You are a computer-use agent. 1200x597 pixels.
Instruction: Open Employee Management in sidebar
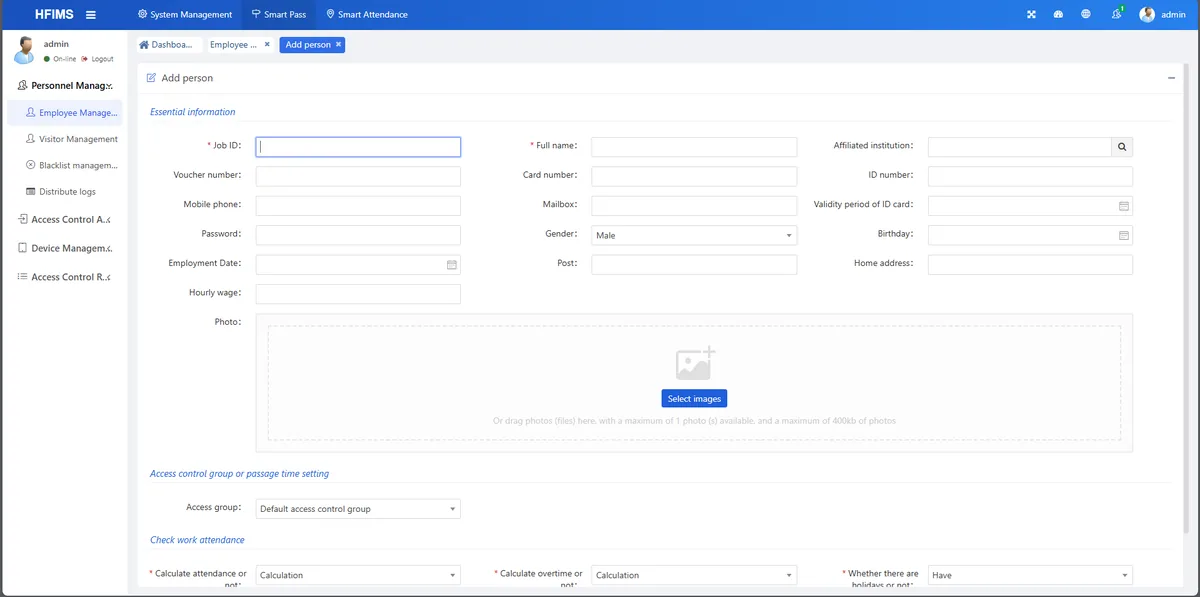click(x=65, y=113)
